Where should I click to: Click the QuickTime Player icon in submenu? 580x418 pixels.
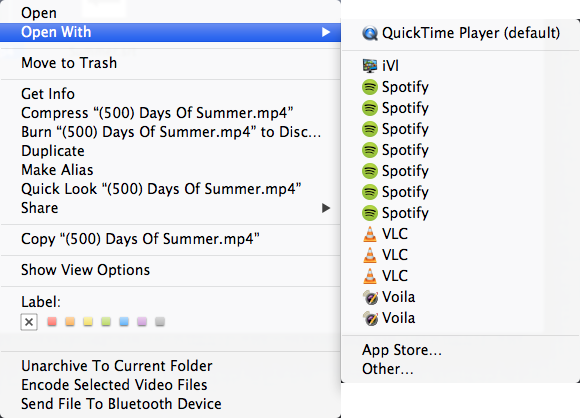tap(370, 33)
